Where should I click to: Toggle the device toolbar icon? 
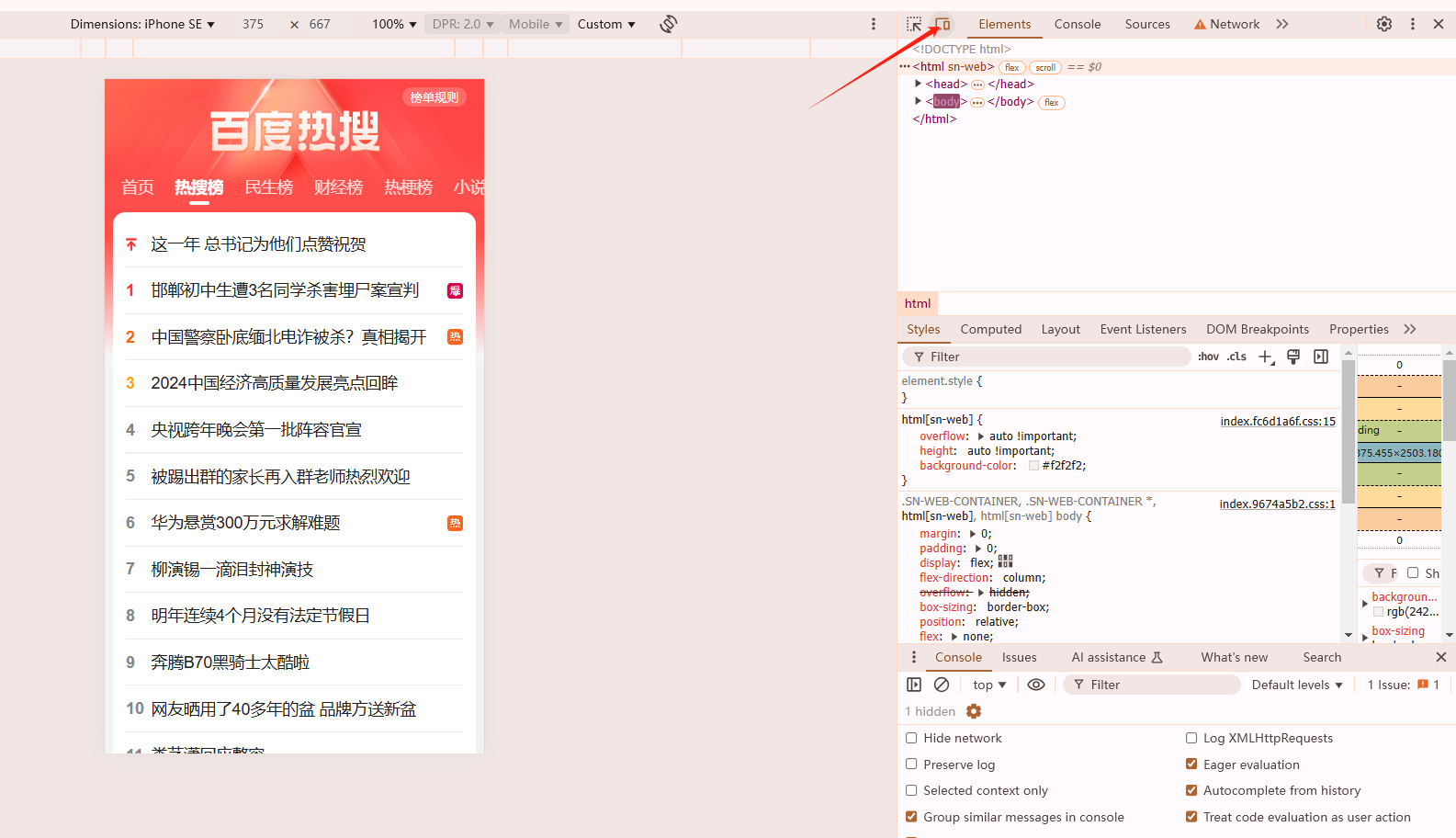(x=942, y=24)
